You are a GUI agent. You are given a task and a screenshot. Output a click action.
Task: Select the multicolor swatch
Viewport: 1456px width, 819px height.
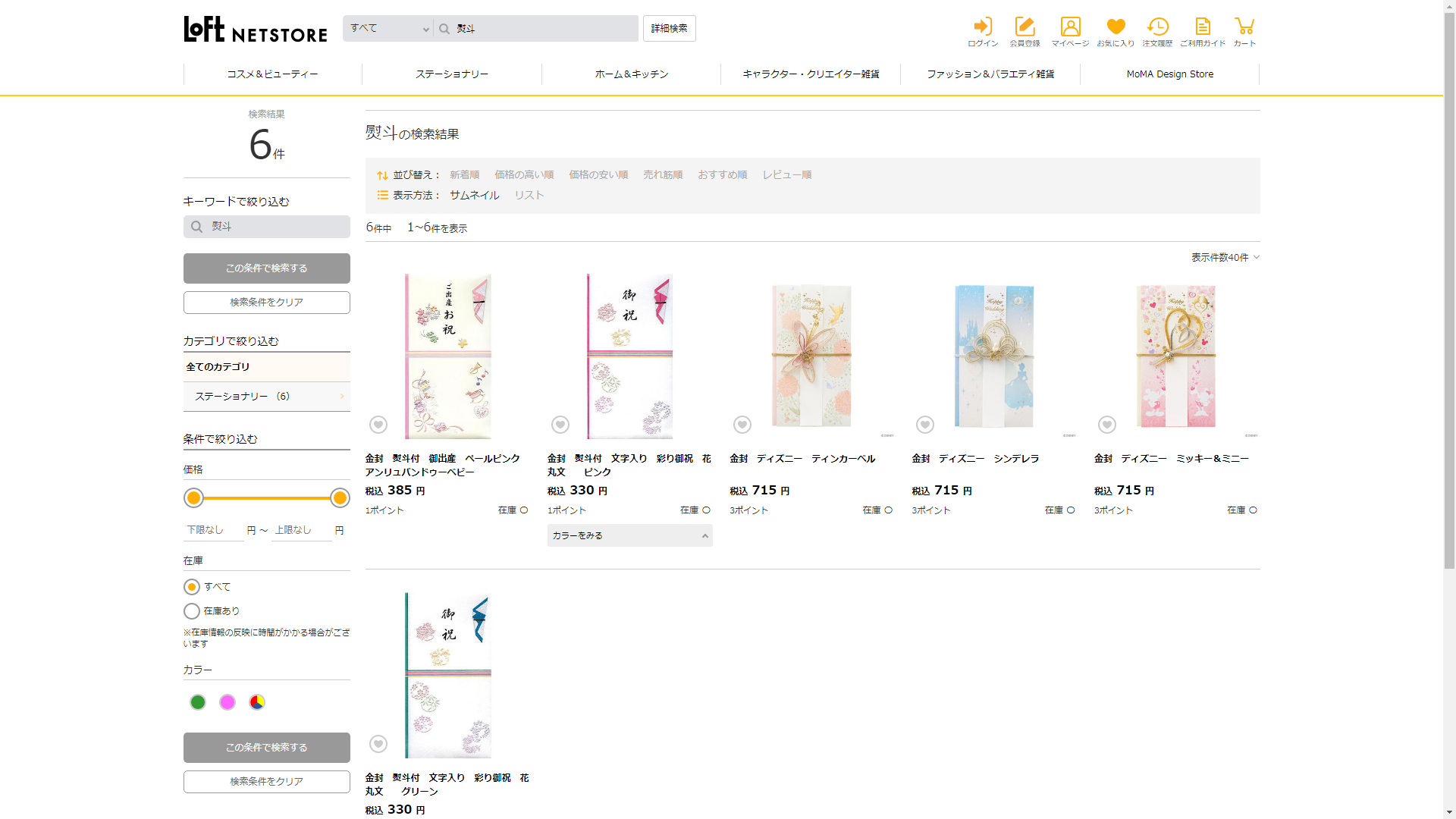[257, 702]
